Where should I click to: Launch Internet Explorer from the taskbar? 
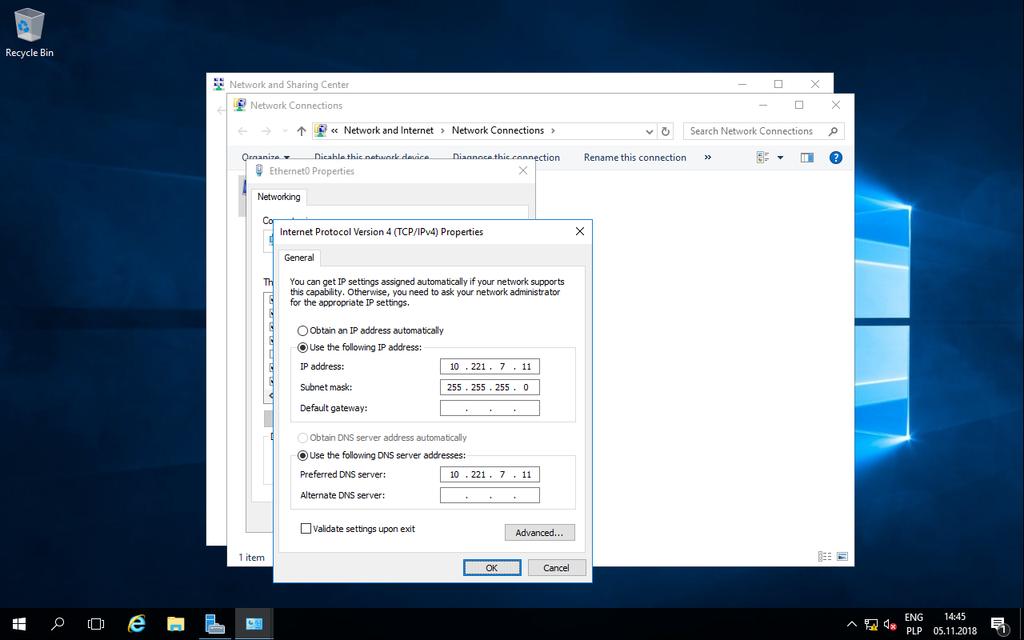[136, 624]
